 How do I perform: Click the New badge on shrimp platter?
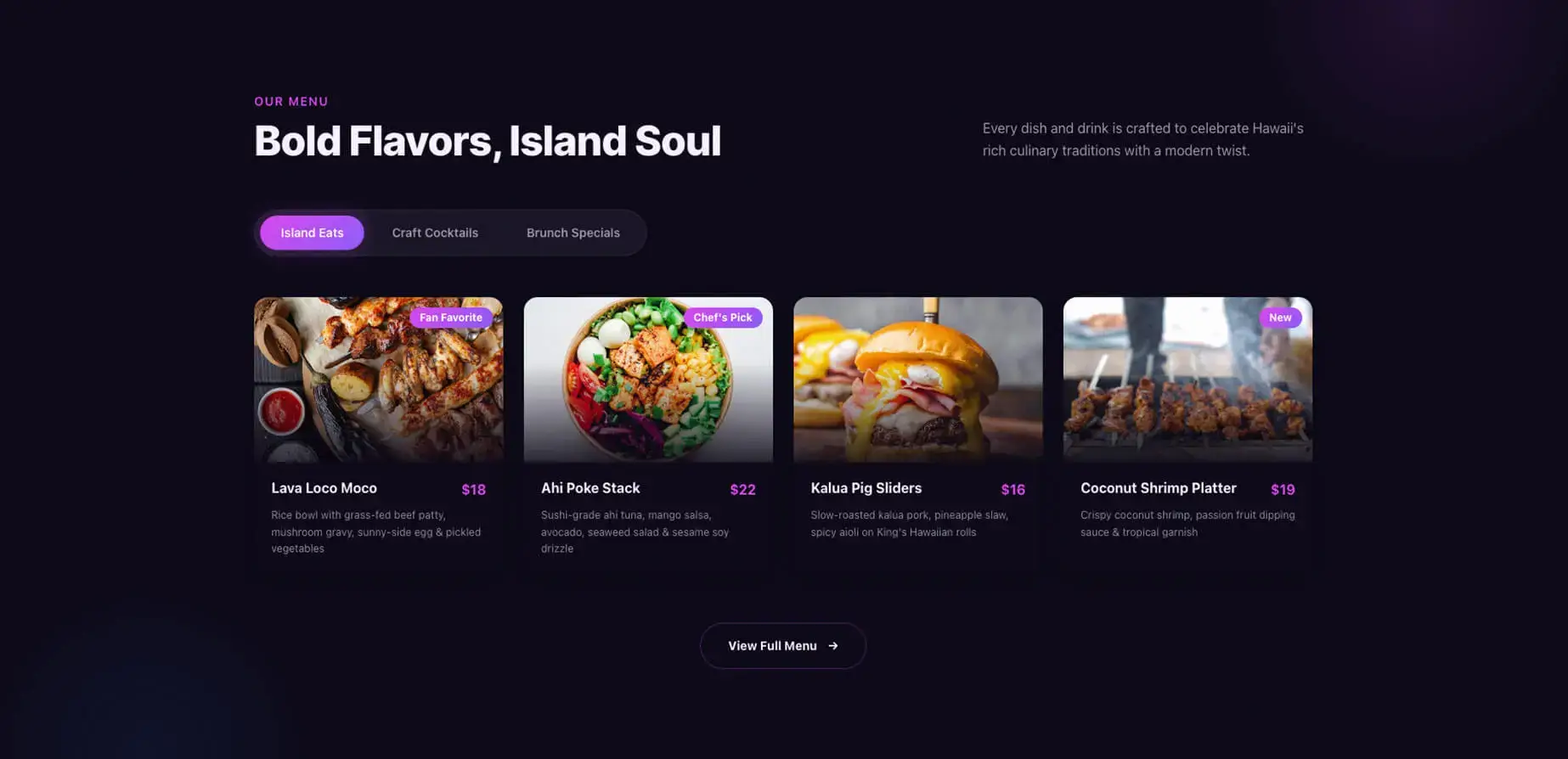point(1280,318)
